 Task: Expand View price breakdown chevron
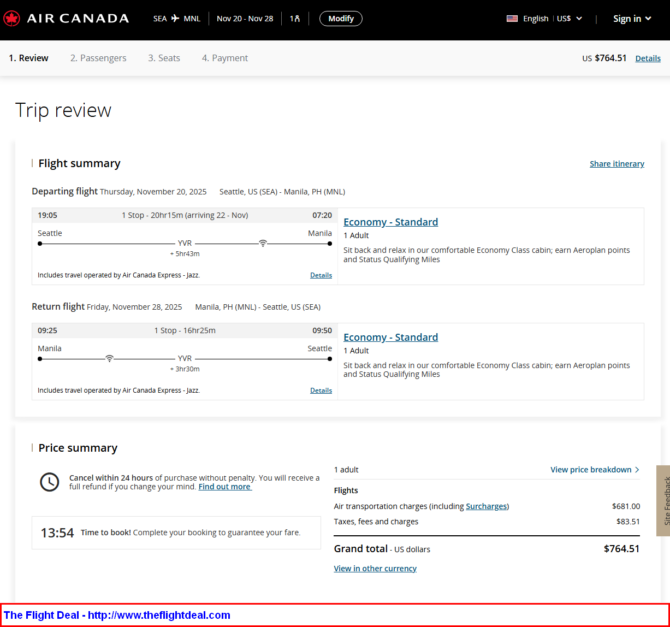[x=637, y=470]
